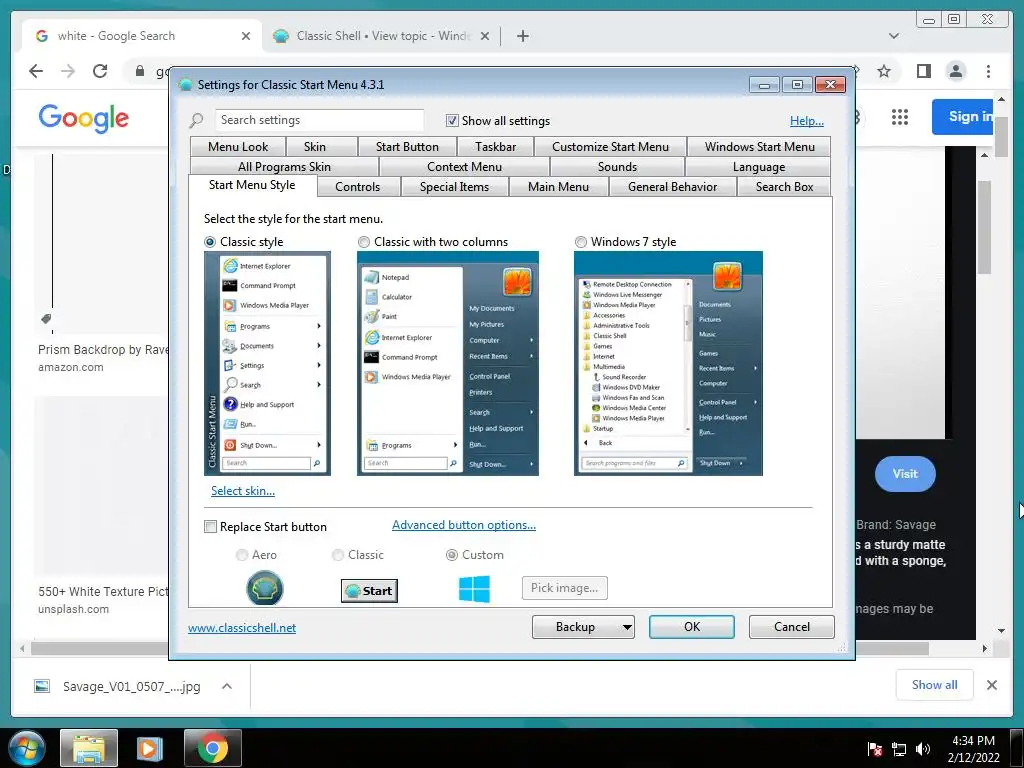This screenshot has width=1024, height=768.
Task: Open the Start Button tab
Action: (408, 147)
